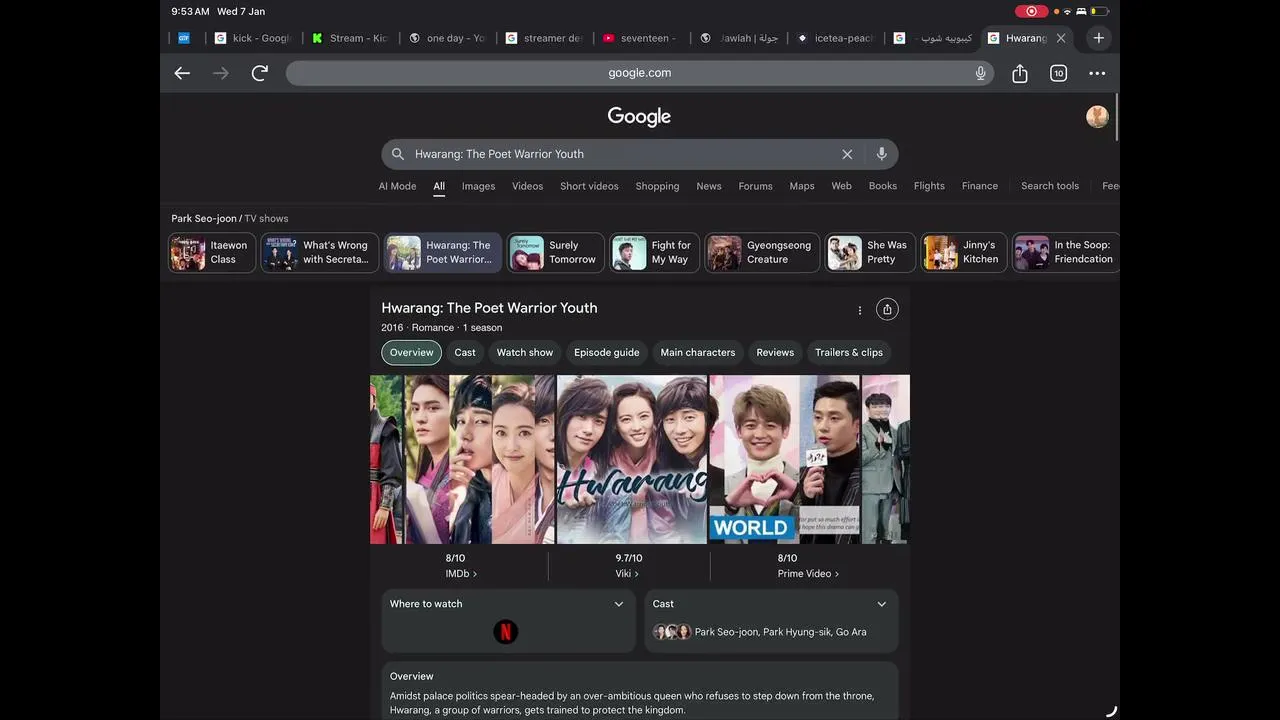Select the Flights search filter

929,186
